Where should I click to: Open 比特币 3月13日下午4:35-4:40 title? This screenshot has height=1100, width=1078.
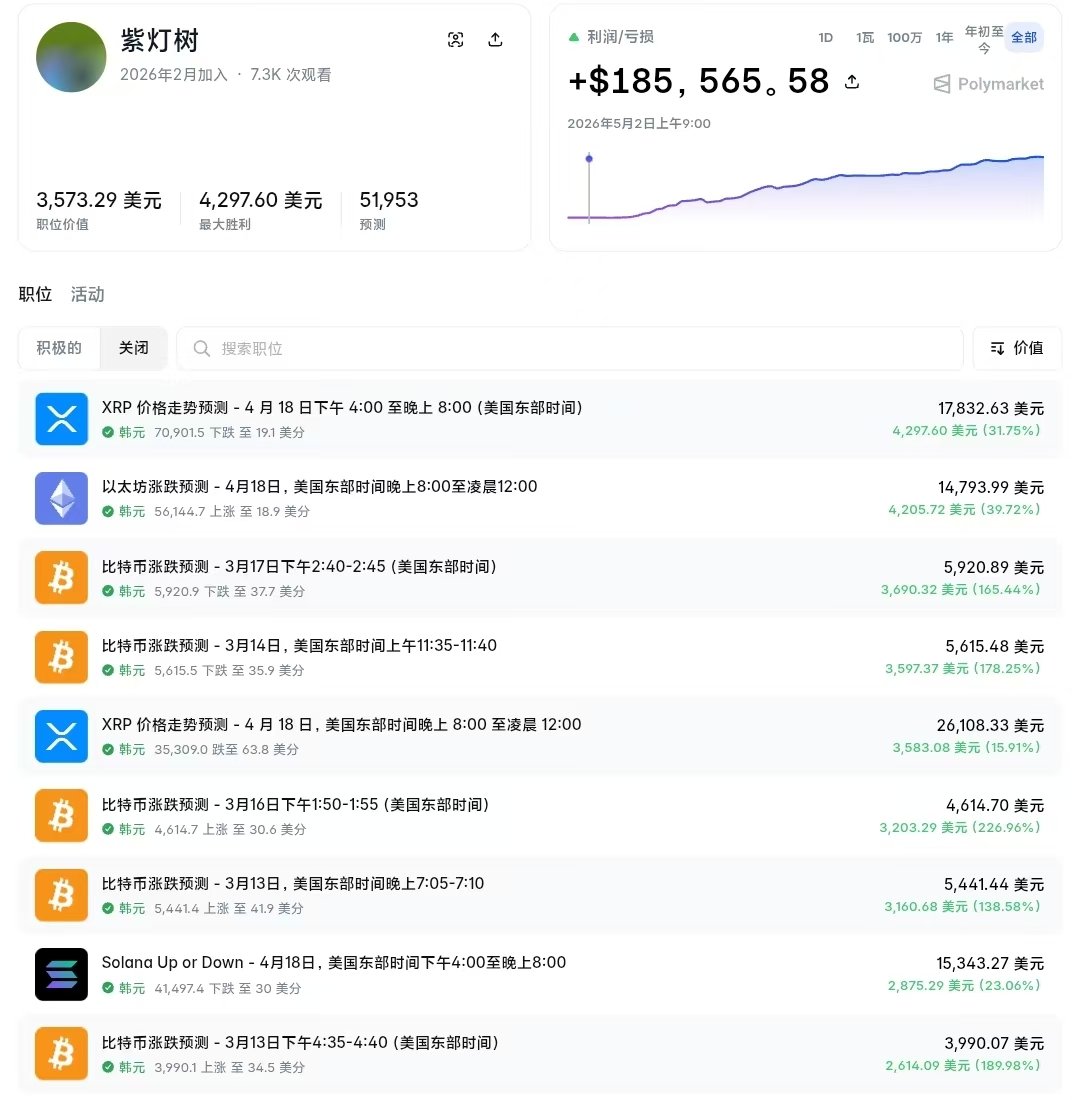pos(300,1042)
